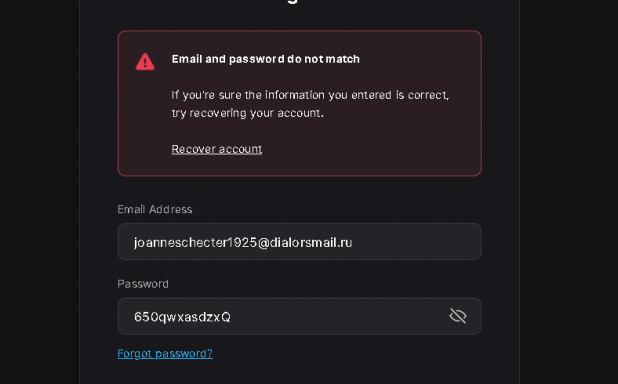Image resolution: width=618 pixels, height=384 pixels.
Task: Click the red warning triangle icon
Action: 145,62
